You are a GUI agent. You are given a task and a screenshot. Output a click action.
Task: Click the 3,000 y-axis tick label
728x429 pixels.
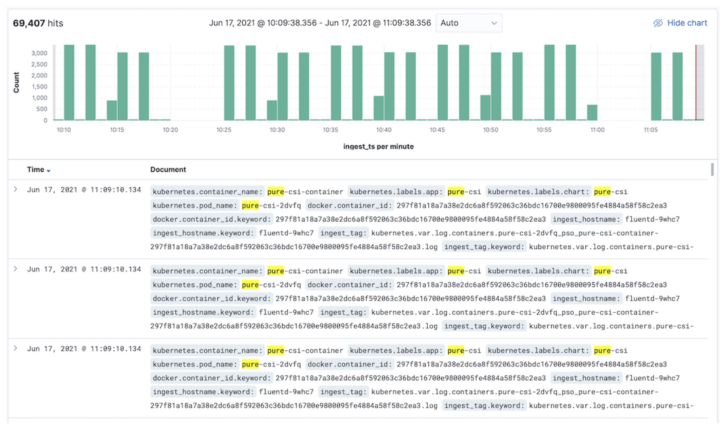[x=39, y=53]
